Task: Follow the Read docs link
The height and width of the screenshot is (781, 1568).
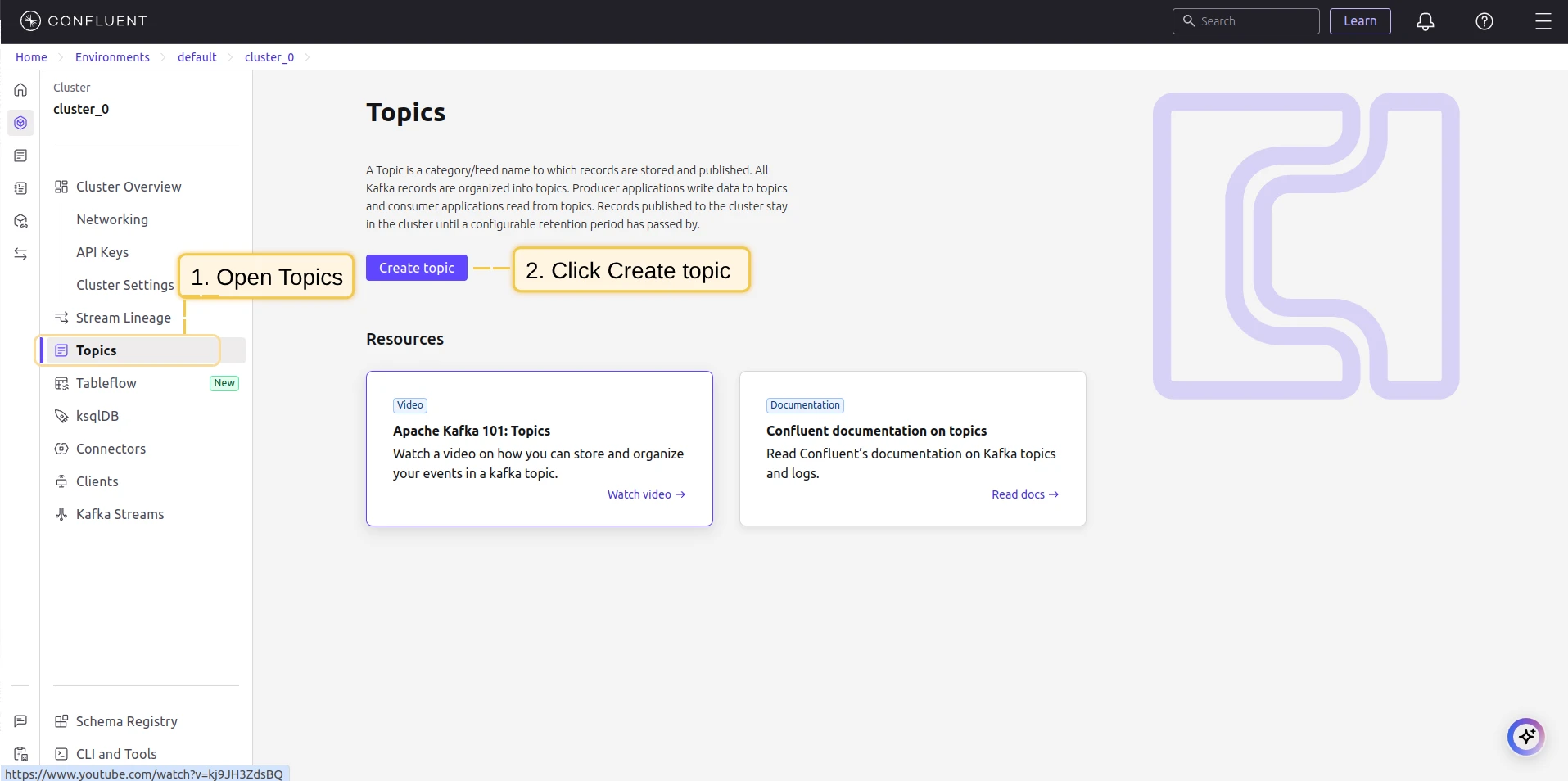Action: (x=1025, y=494)
